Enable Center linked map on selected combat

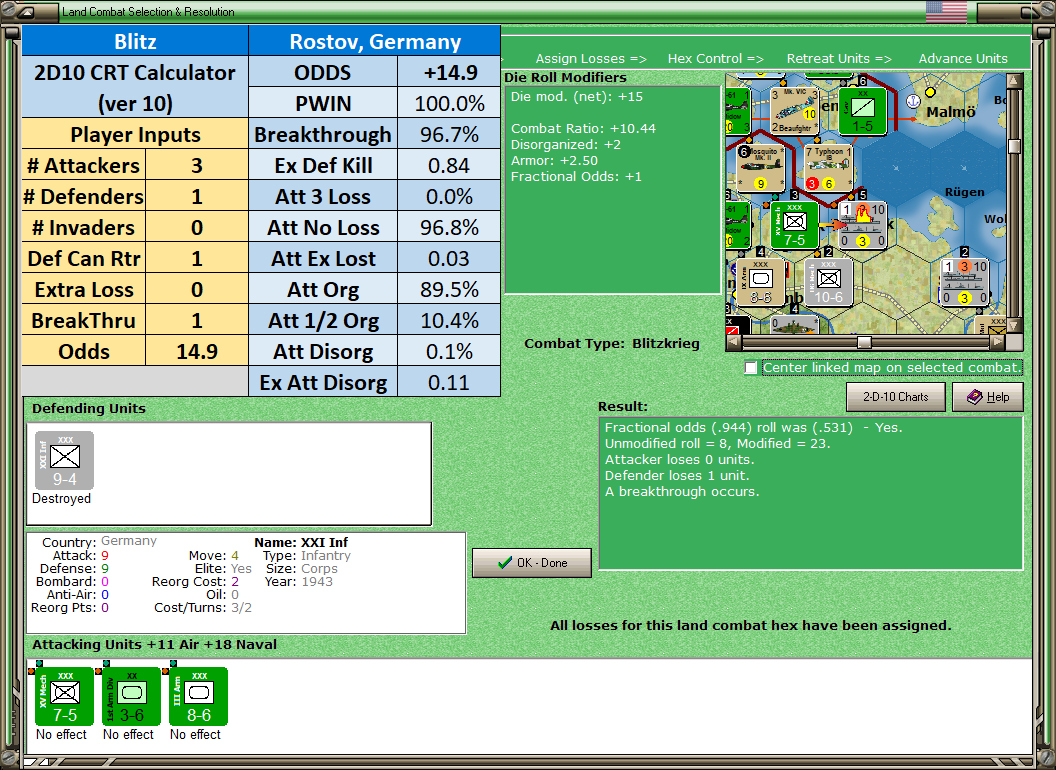[751, 368]
